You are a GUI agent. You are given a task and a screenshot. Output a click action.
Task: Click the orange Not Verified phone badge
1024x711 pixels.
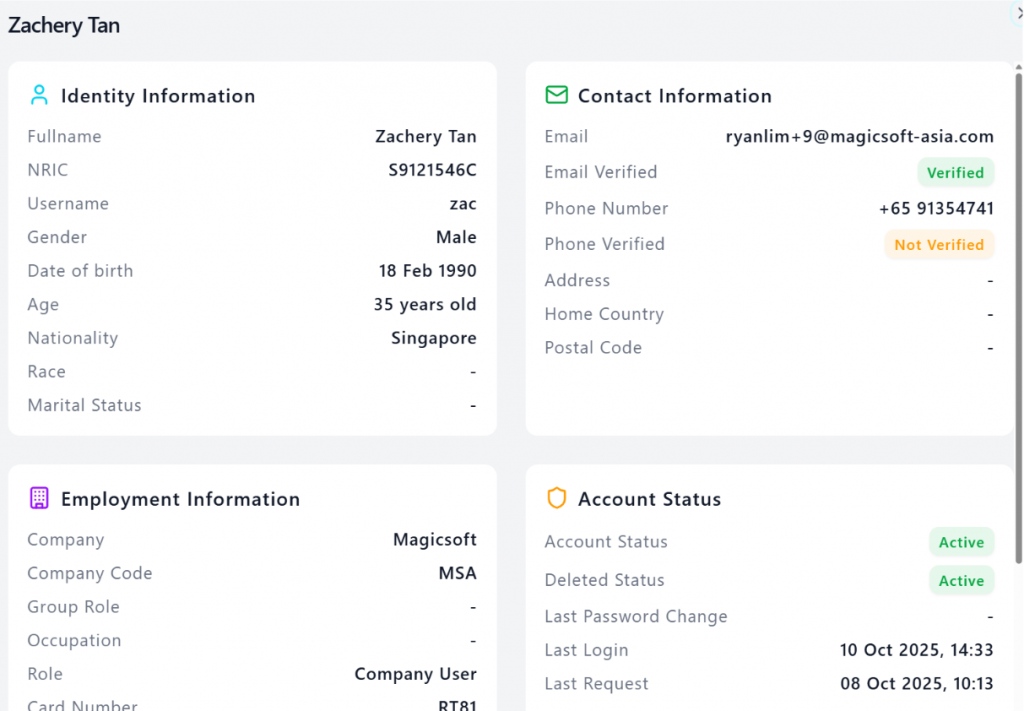tap(938, 245)
